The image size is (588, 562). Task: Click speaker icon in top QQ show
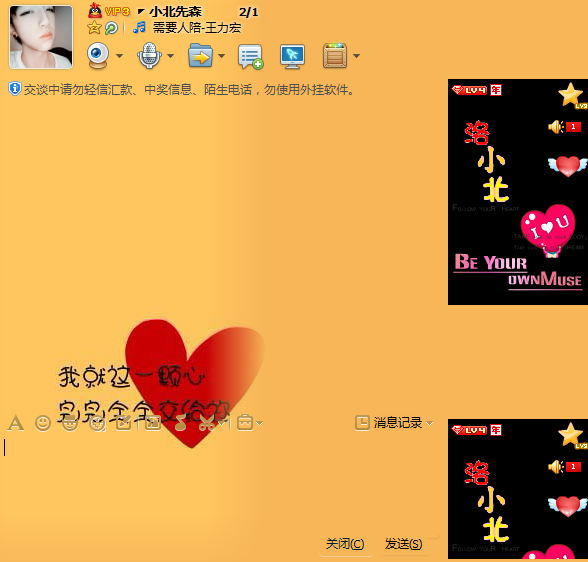556,127
